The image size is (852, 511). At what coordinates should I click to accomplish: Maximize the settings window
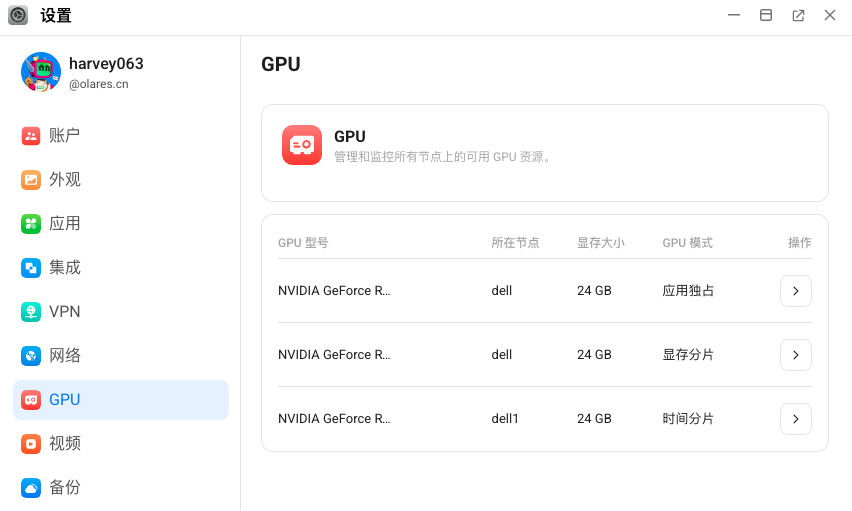point(766,15)
